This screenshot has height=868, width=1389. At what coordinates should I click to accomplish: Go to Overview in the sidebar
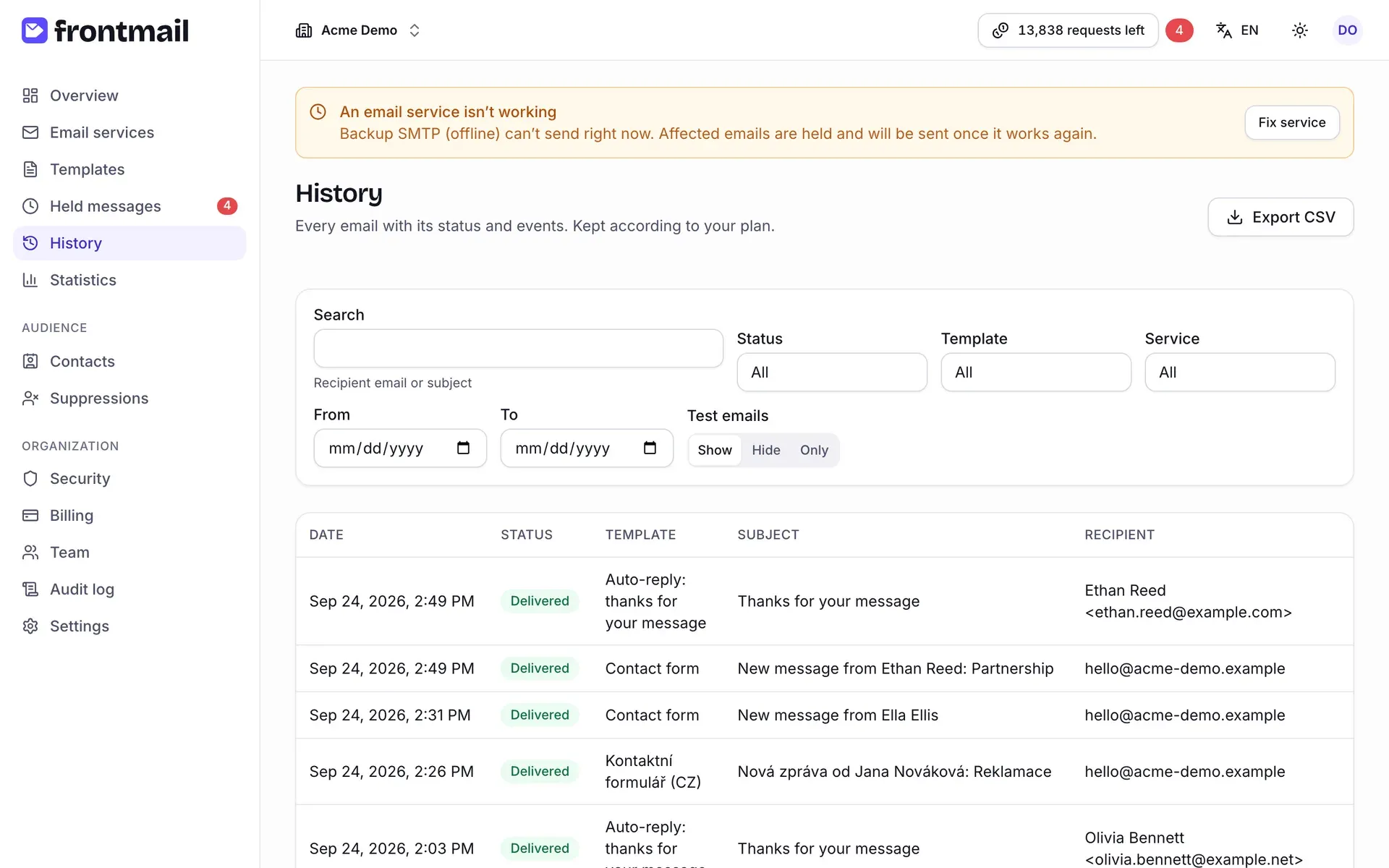(x=129, y=95)
